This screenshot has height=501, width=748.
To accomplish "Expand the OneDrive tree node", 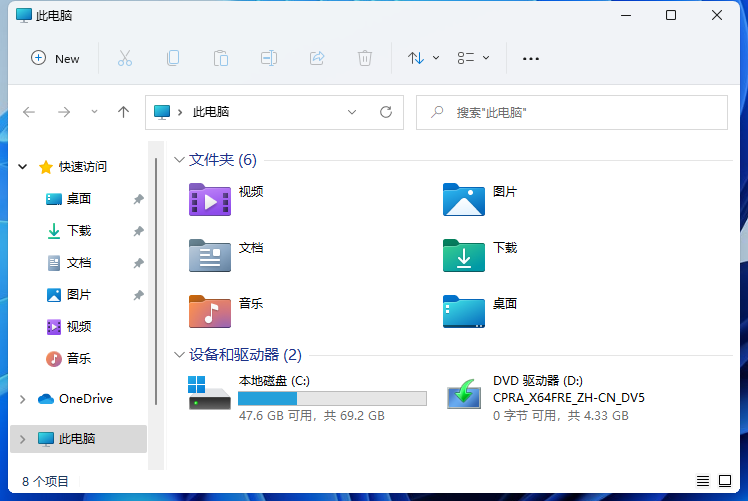I will 23,399.
